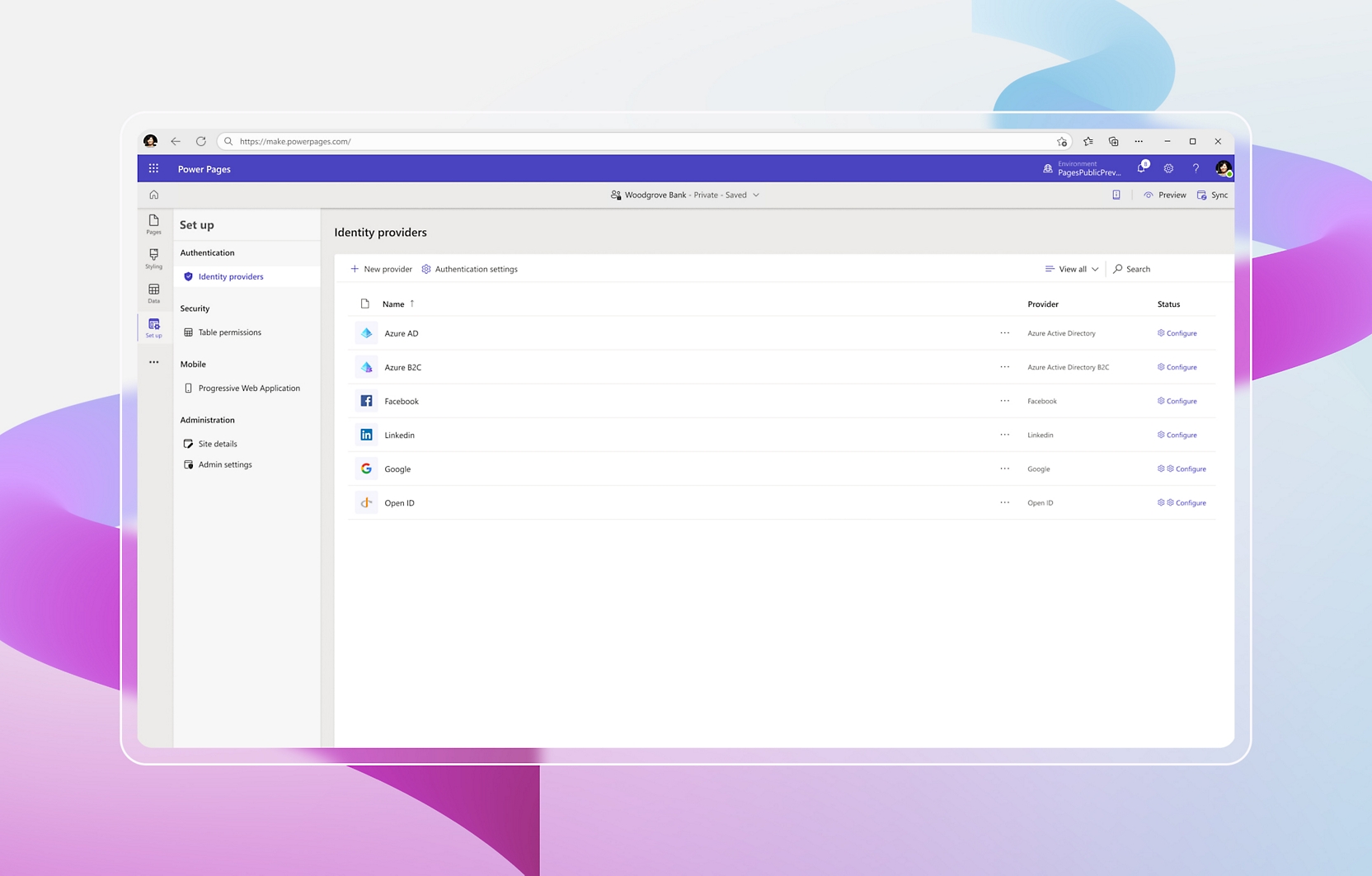1372x876 pixels.
Task: Open the Styling workspace
Action: 153,258
